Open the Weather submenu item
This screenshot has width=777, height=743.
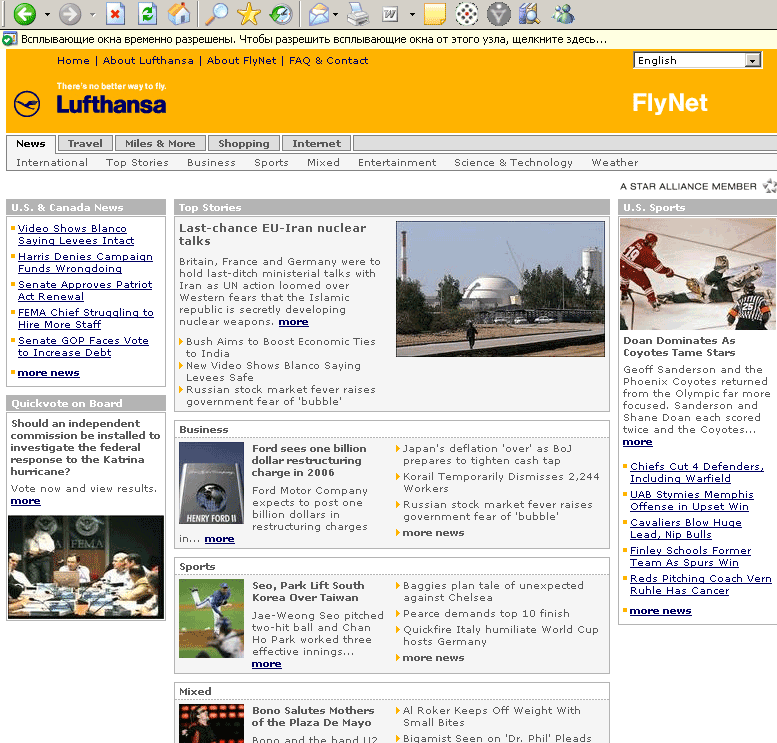(614, 163)
